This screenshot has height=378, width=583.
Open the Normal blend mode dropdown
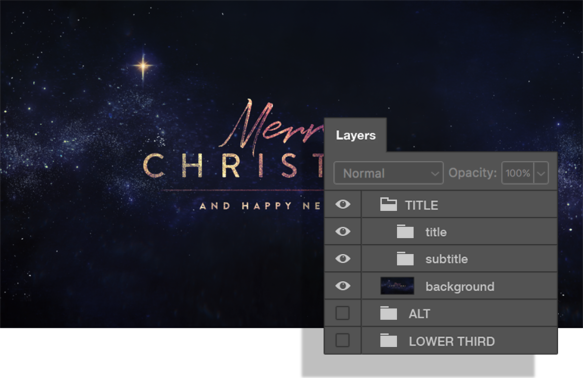coord(389,173)
